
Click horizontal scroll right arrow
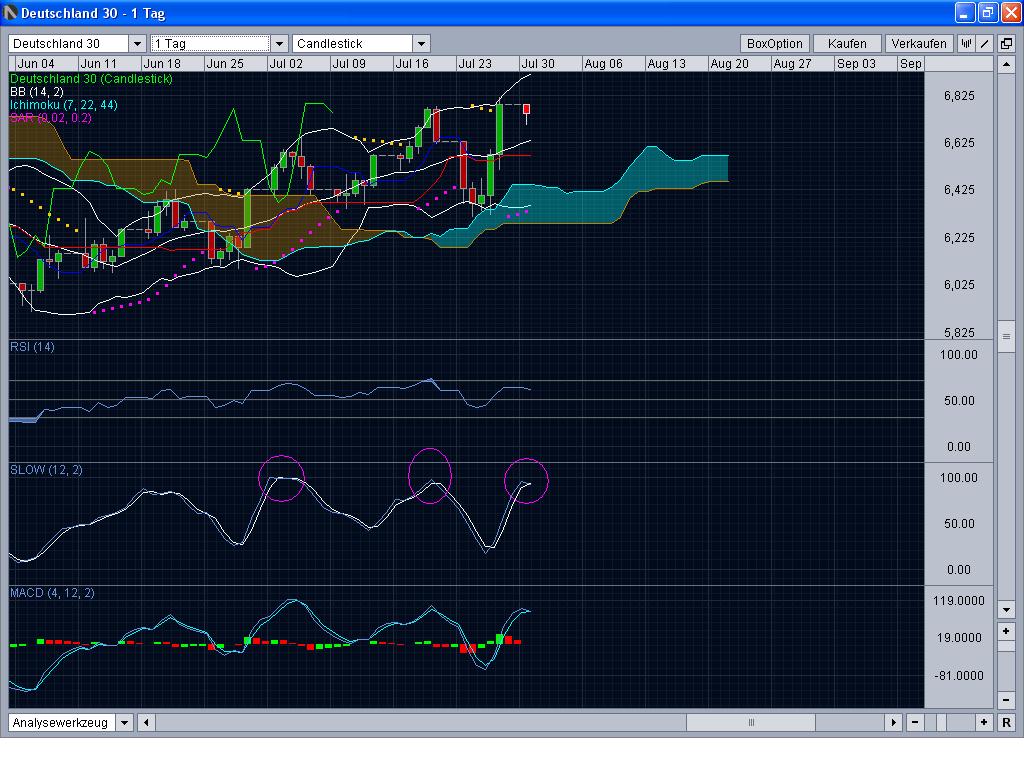893,722
